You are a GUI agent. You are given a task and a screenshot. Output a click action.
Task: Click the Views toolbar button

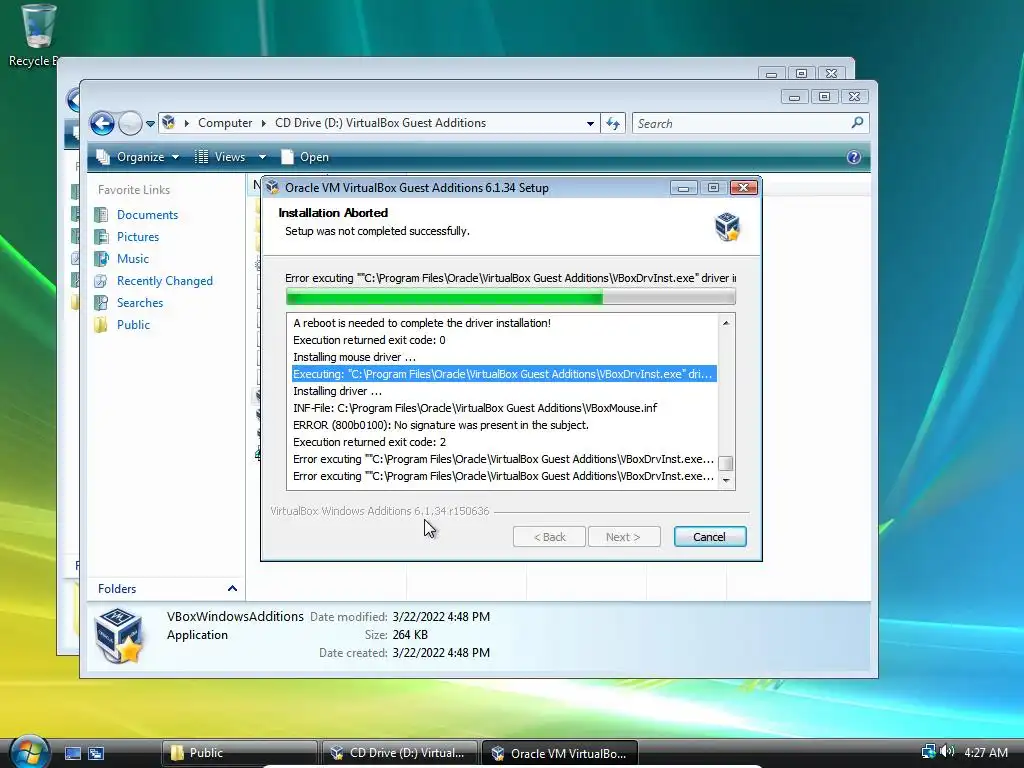221,157
